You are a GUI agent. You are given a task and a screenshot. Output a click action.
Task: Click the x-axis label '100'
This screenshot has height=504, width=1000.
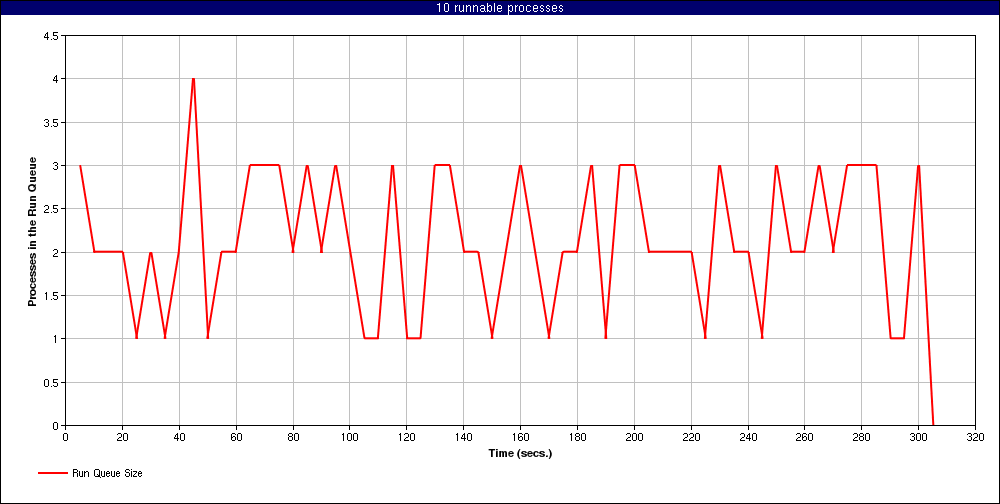349,437
